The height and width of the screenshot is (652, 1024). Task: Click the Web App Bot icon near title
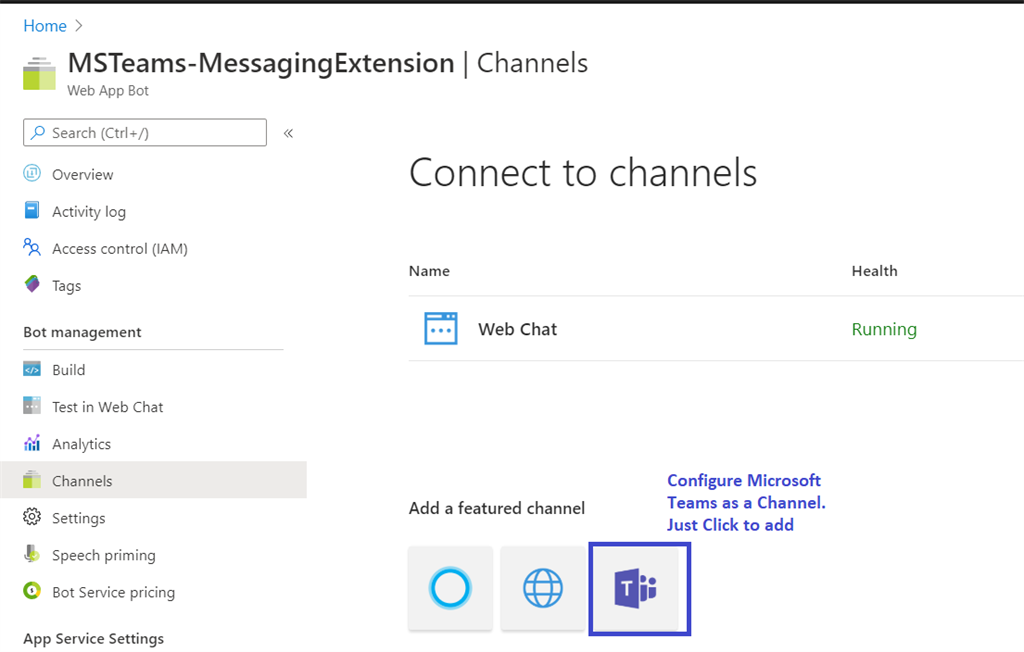pyautogui.click(x=38, y=72)
